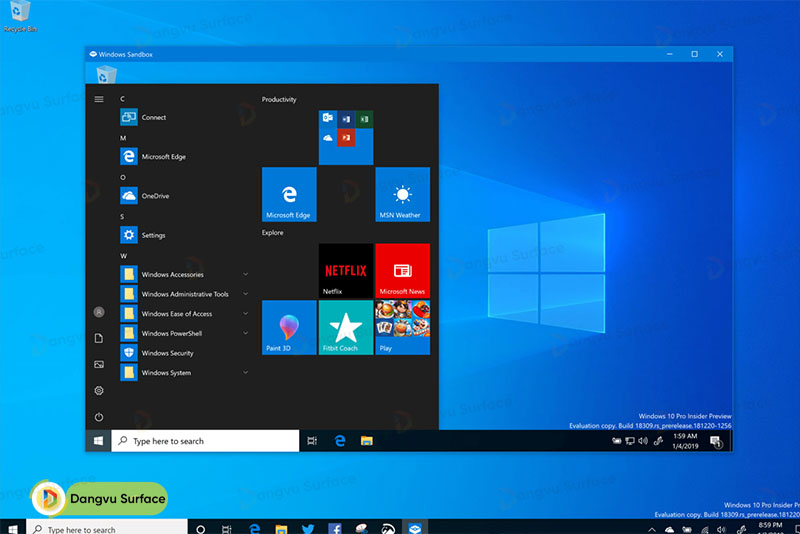Click the Windows Sandbox icon on host taskbar

(x=415, y=528)
